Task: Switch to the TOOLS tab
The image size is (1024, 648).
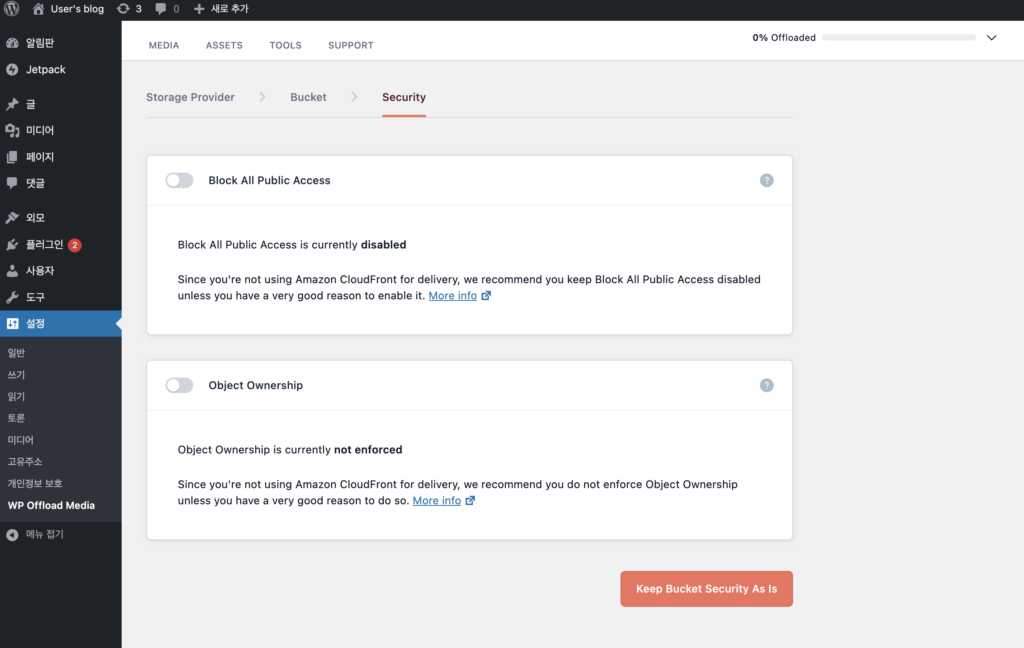Action: click(285, 45)
